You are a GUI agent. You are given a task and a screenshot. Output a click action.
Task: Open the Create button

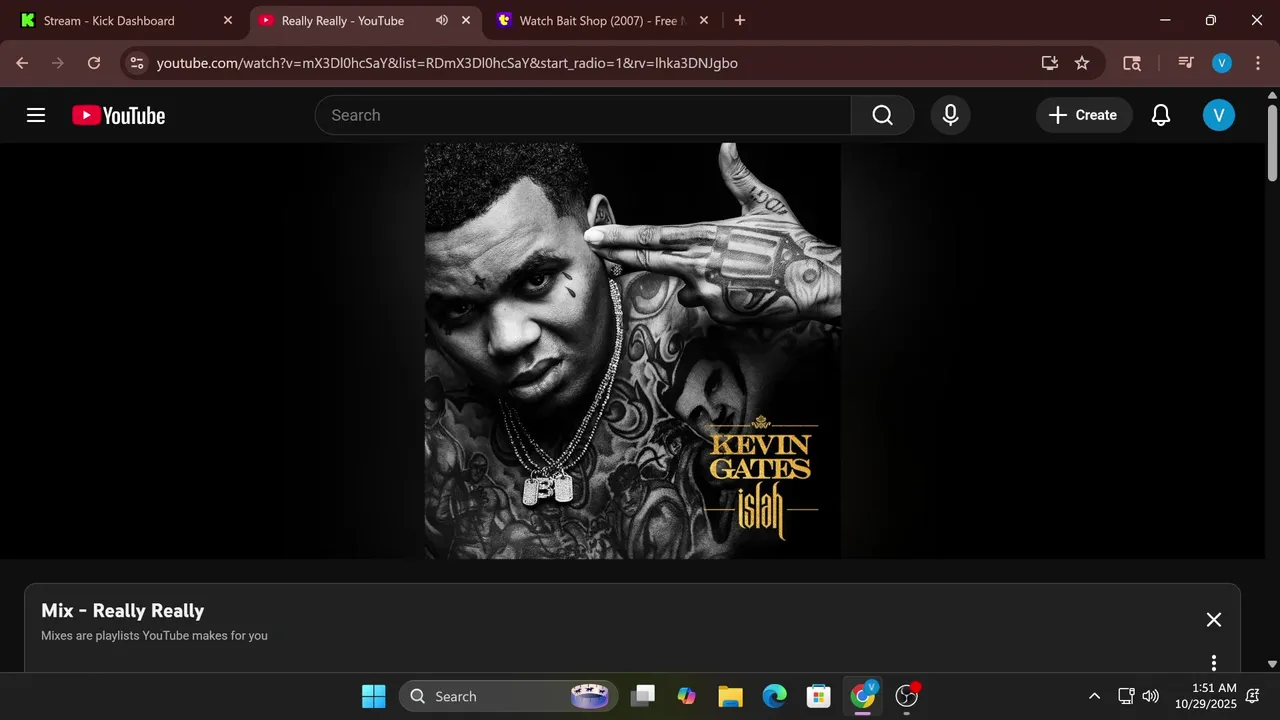tap(1084, 115)
